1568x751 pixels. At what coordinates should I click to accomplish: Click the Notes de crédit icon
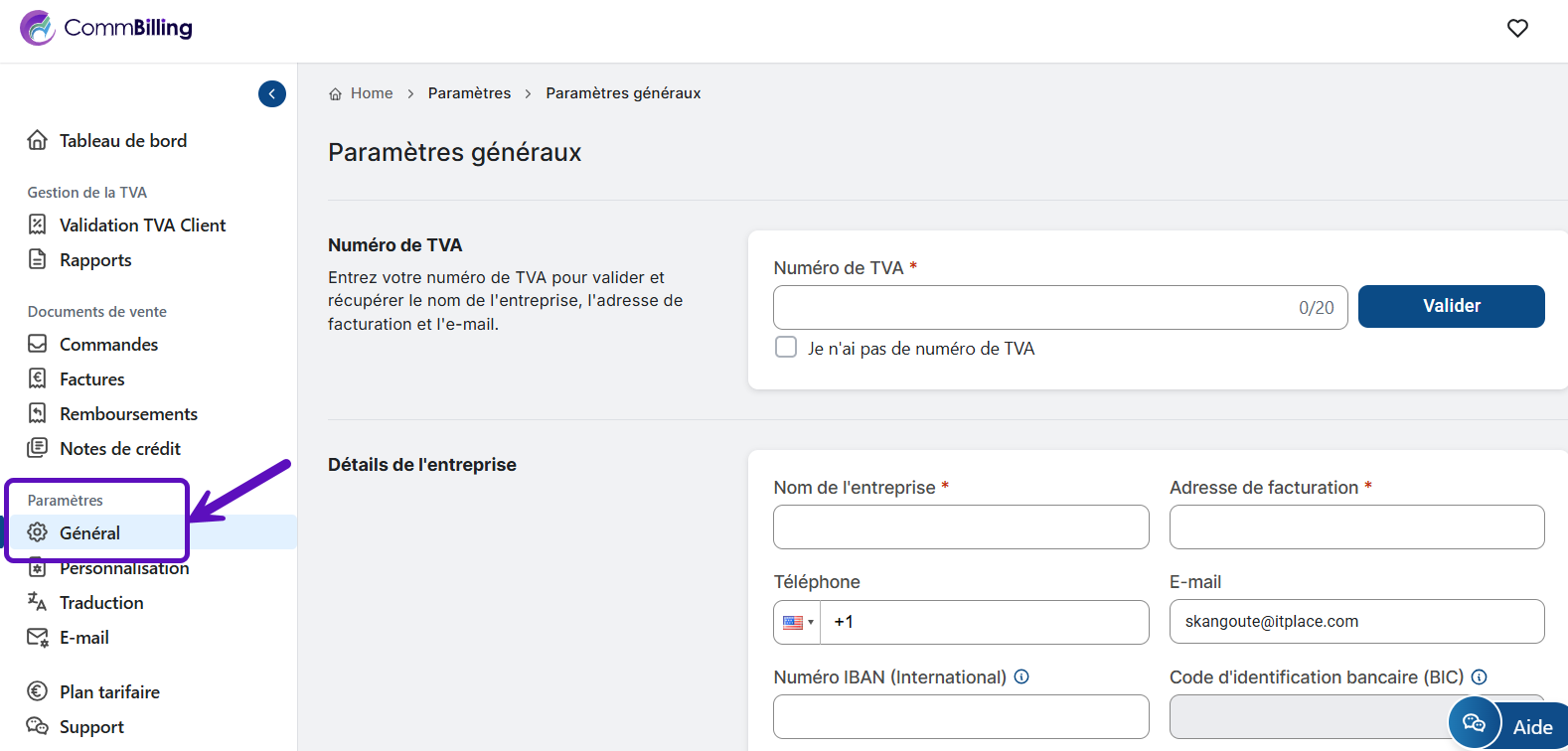[x=38, y=448]
